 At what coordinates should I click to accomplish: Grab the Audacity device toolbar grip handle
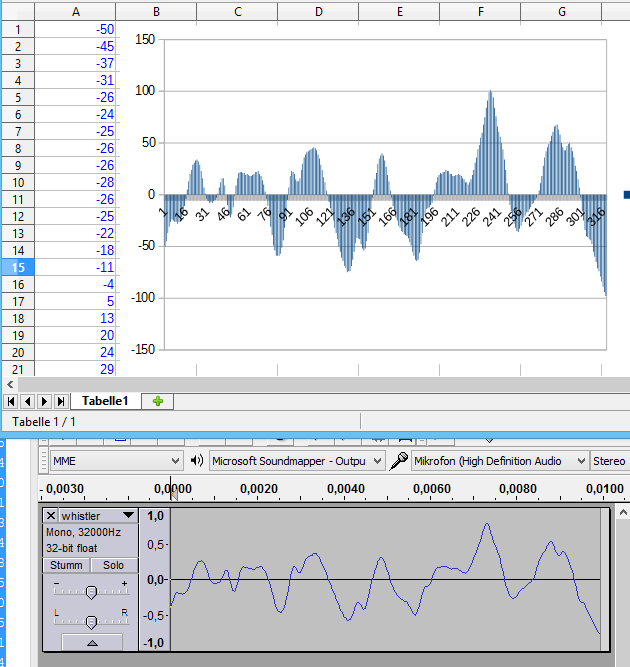click(x=43, y=461)
